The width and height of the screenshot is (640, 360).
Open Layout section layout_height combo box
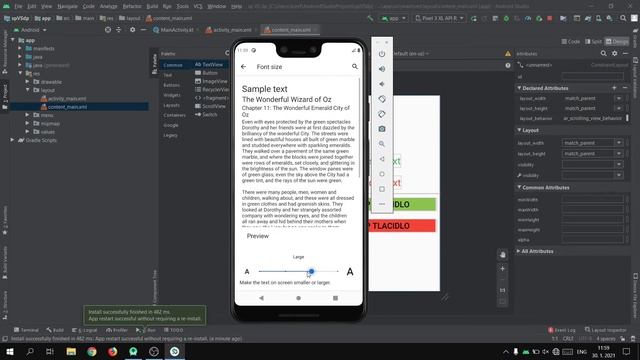(593, 153)
